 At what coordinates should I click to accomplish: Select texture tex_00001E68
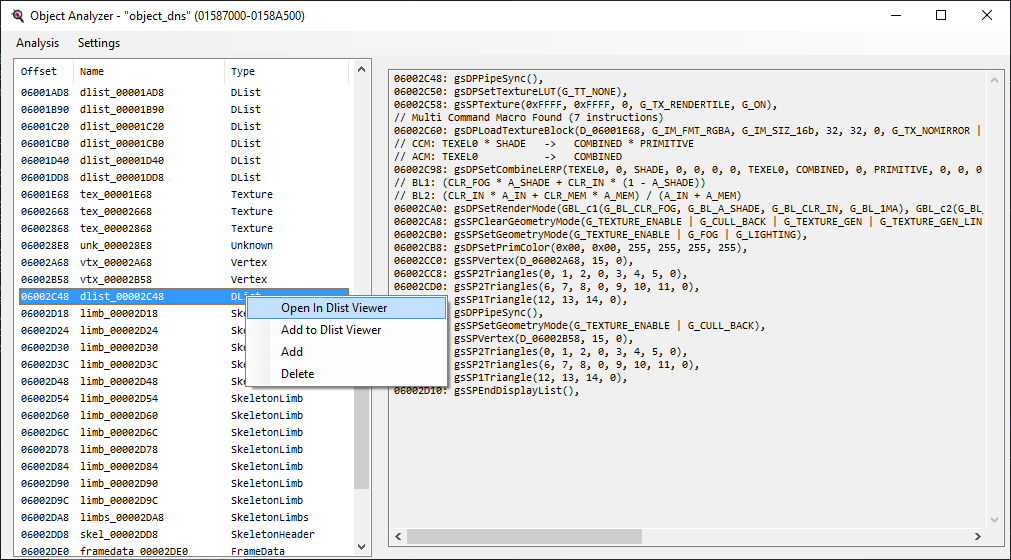[184, 195]
